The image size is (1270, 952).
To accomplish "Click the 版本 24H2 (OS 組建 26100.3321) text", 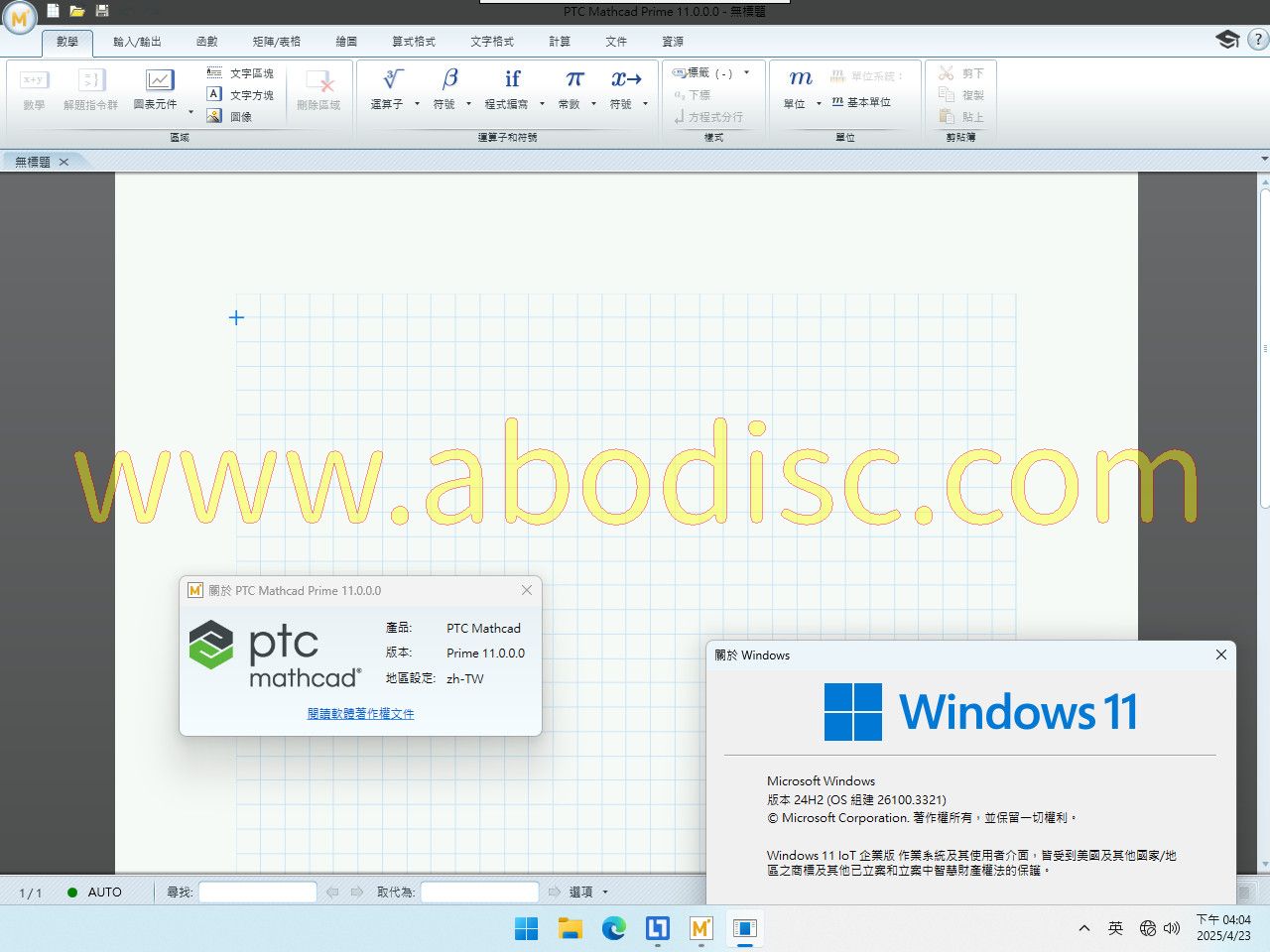I will coord(856,799).
